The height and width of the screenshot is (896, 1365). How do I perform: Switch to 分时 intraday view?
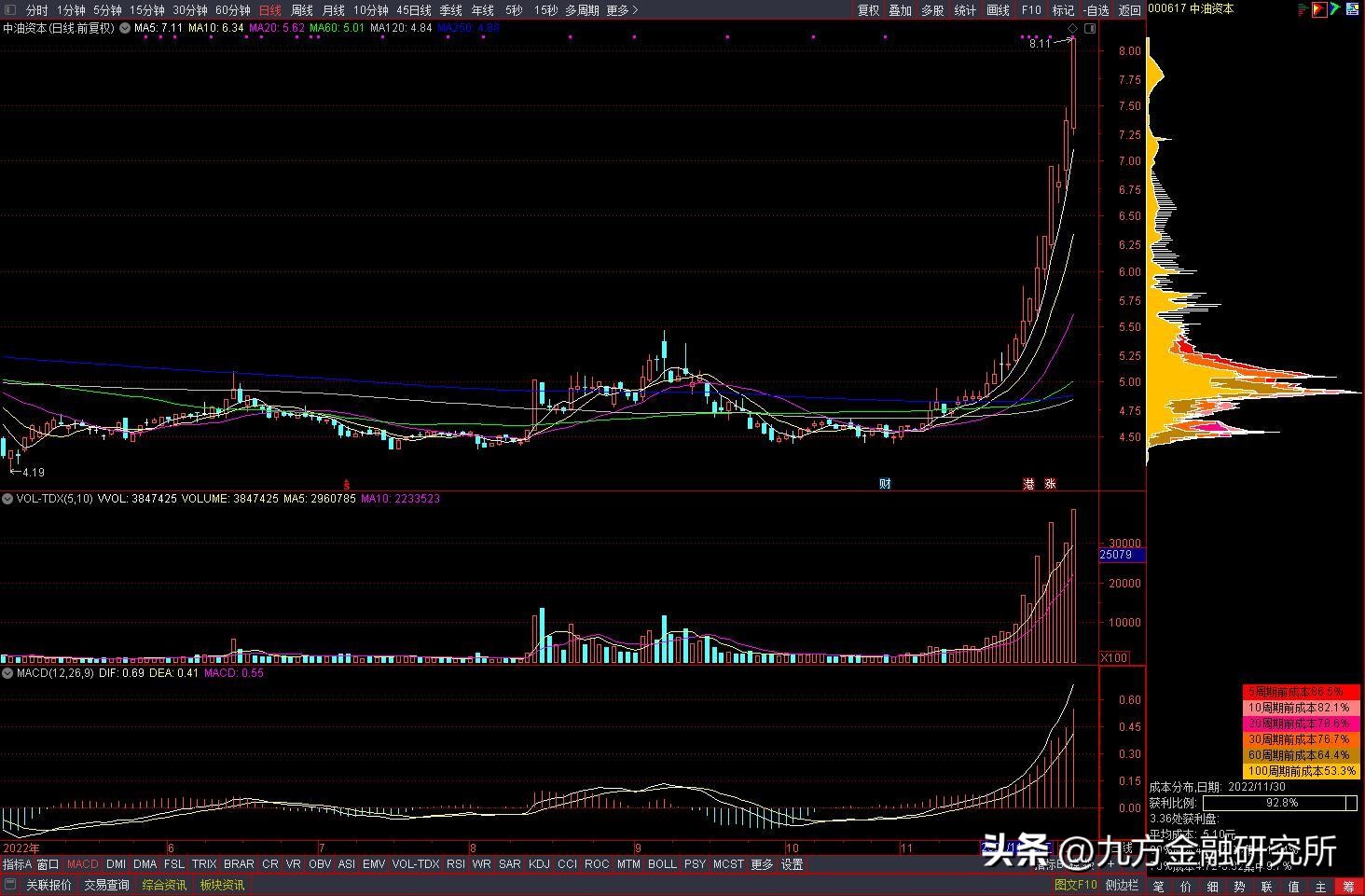click(36, 10)
